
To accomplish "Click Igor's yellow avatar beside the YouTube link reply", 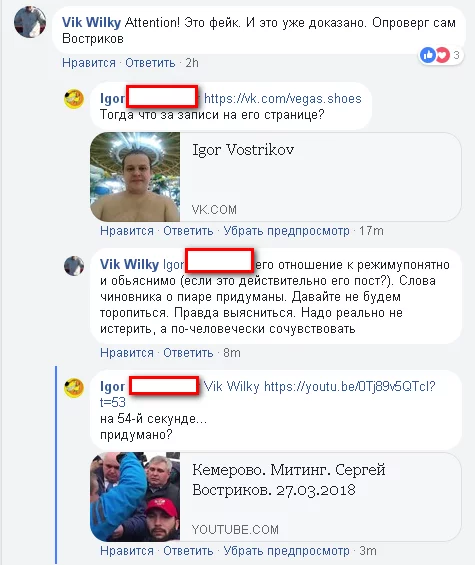I will coord(74,388).
